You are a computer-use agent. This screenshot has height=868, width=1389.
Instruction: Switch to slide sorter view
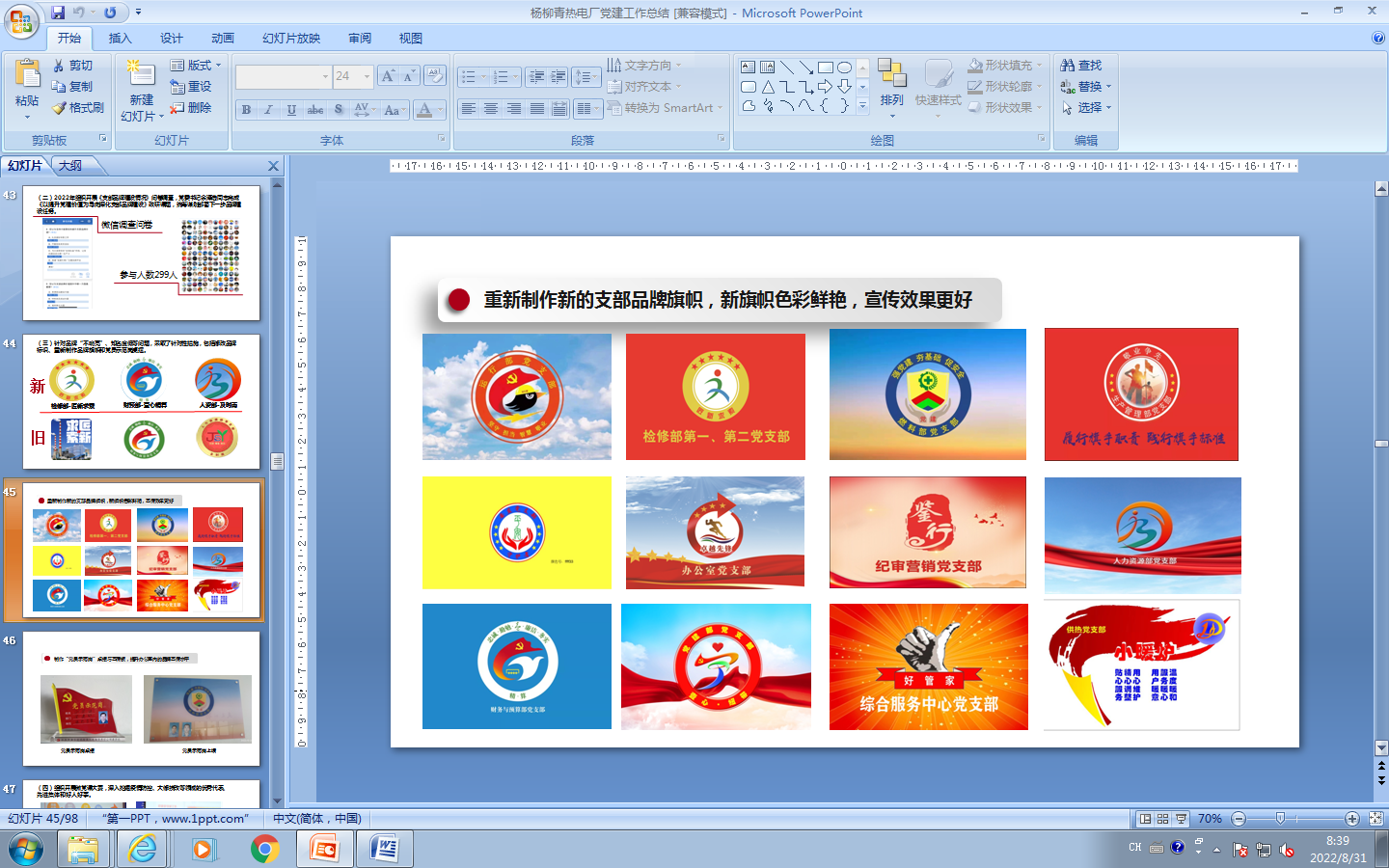pos(1163,819)
